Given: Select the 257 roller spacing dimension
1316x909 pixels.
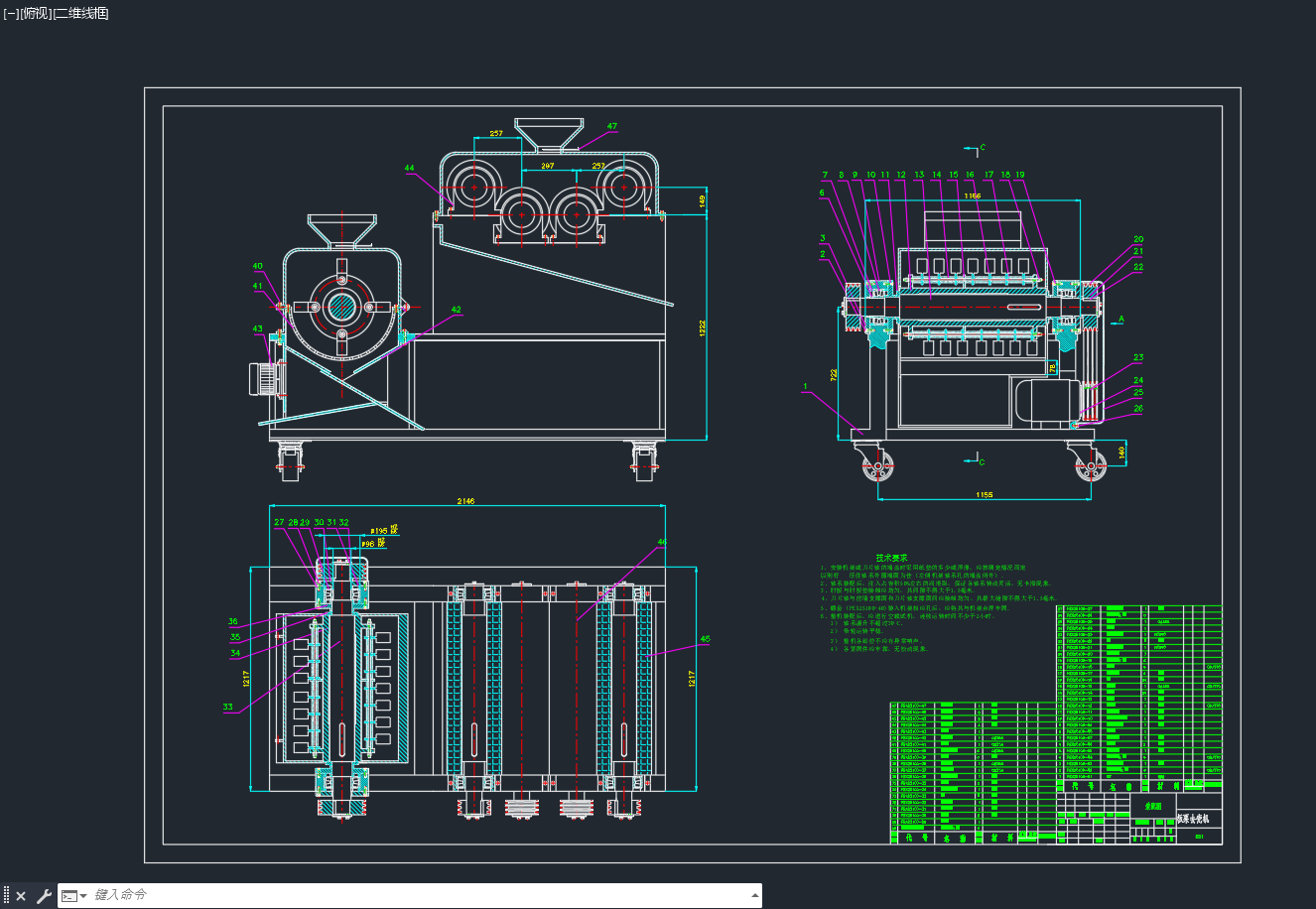Looking at the screenshot, I should tap(496, 133).
